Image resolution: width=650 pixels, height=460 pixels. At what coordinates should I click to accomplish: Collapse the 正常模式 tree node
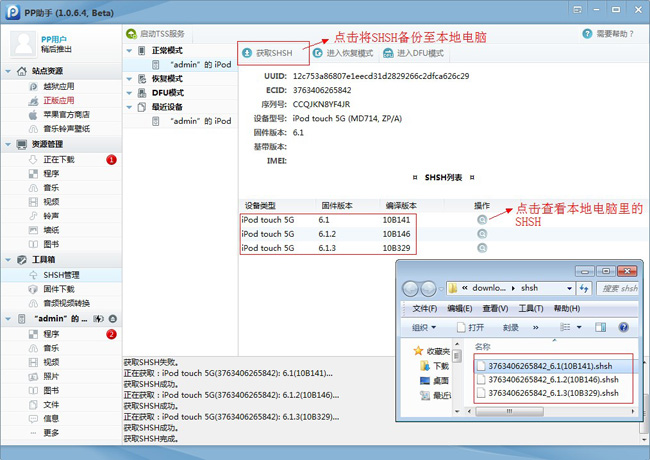coord(129,49)
